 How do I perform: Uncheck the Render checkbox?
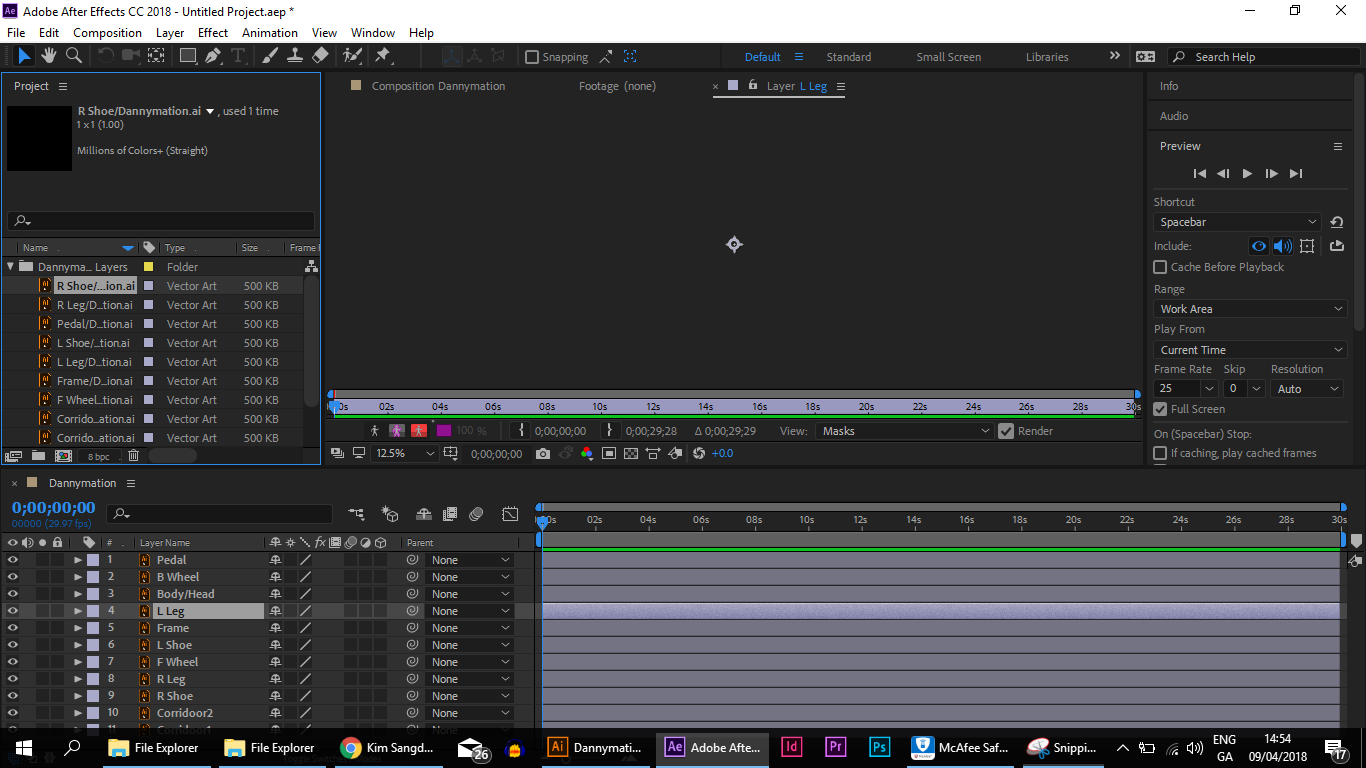click(x=1006, y=431)
